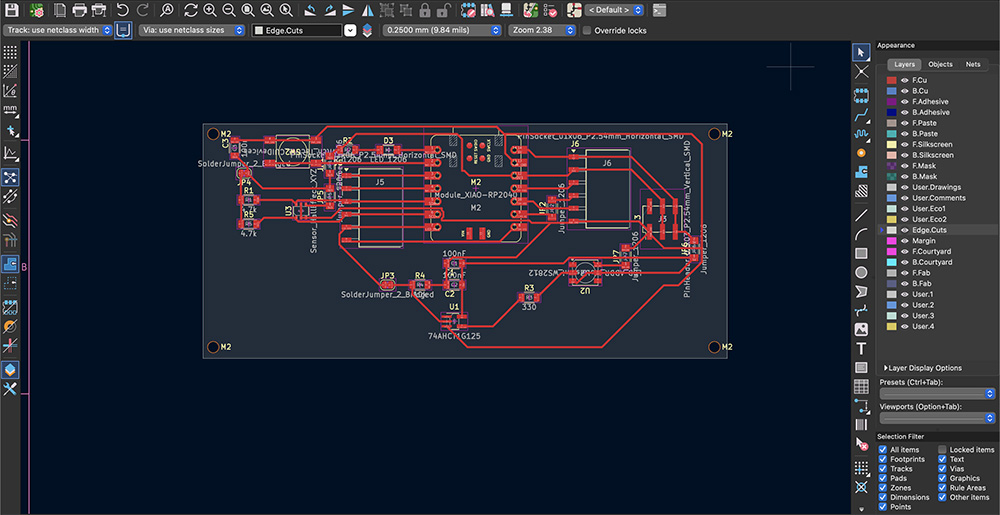
Task: Switch to the Objects tab
Action: (940, 64)
